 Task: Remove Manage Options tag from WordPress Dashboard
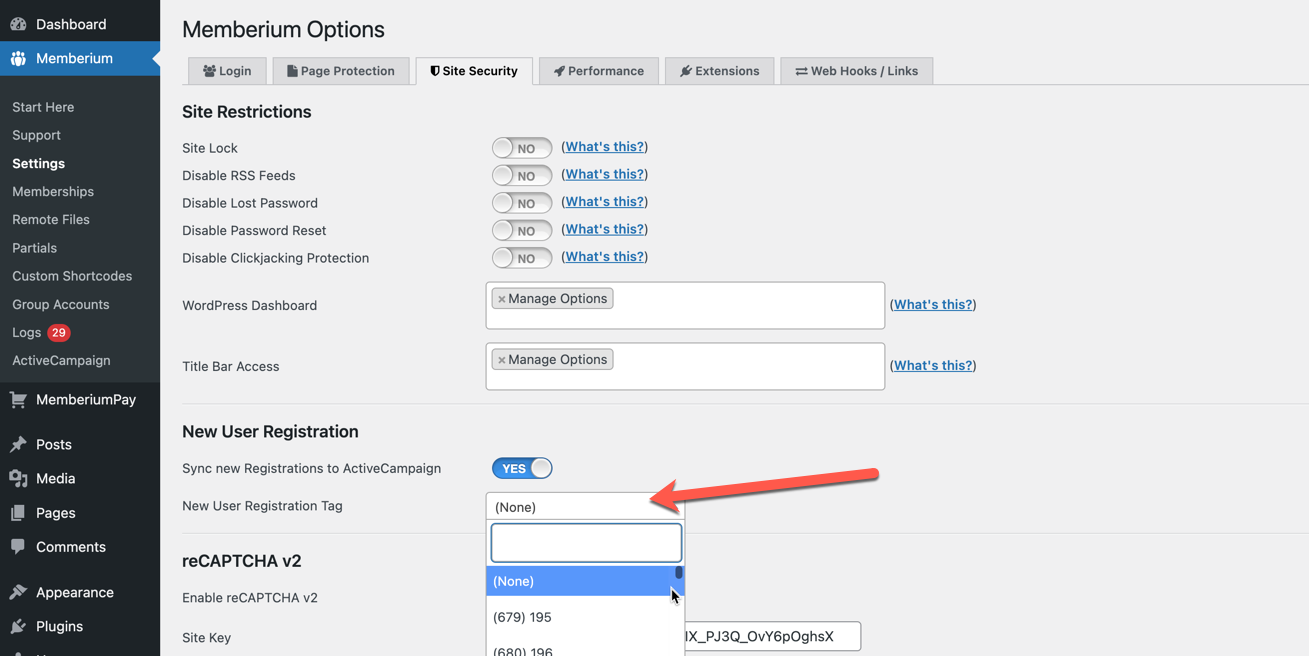tap(501, 299)
